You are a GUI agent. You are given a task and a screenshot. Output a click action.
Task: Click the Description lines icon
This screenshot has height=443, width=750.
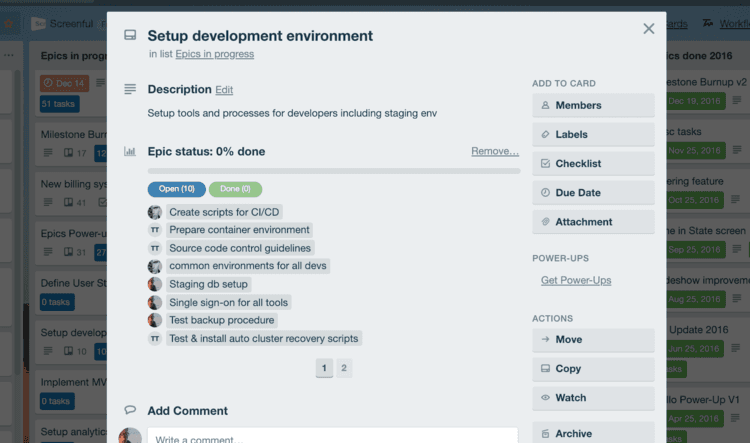pos(130,89)
